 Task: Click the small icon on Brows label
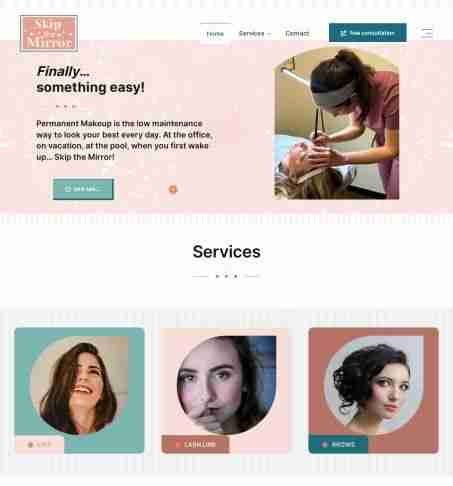click(x=325, y=444)
